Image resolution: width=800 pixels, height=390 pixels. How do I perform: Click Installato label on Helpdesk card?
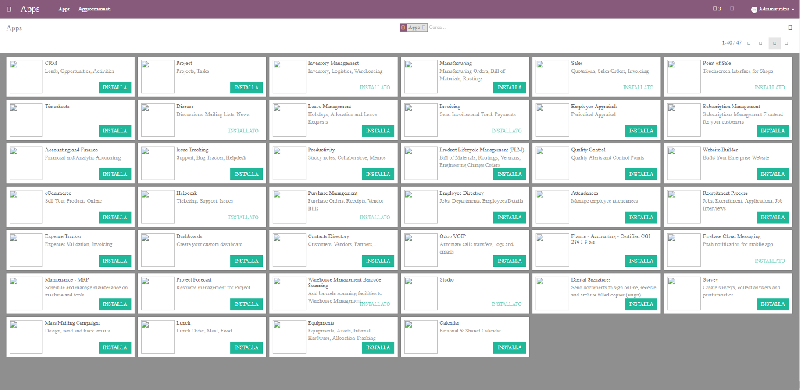[x=243, y=217]
